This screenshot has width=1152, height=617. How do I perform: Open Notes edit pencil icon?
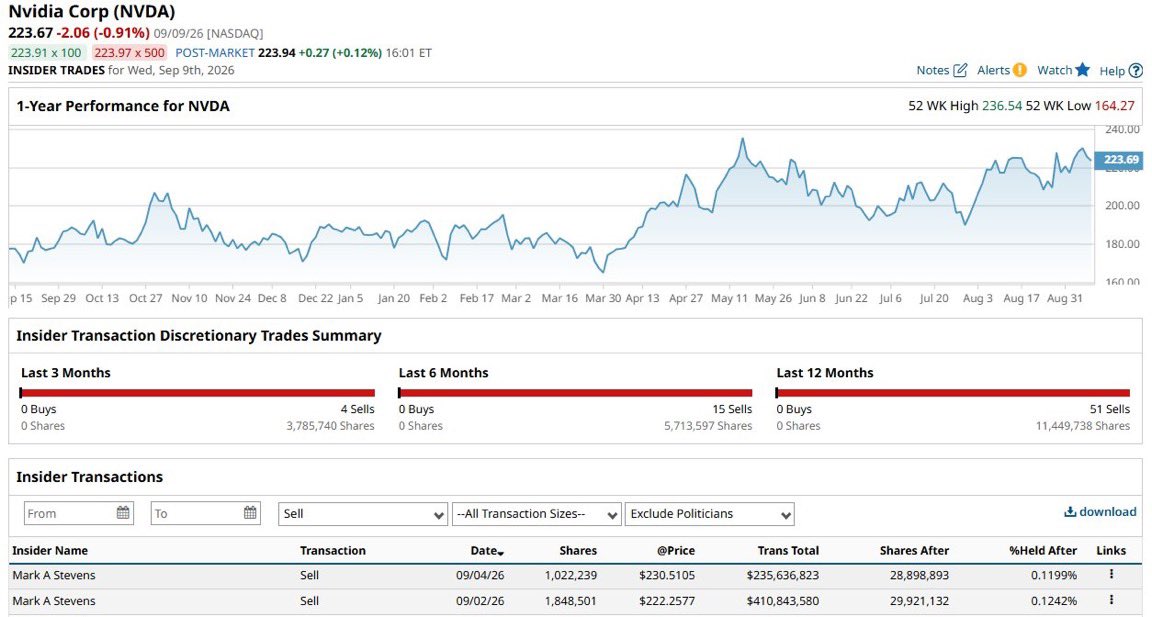960,71
